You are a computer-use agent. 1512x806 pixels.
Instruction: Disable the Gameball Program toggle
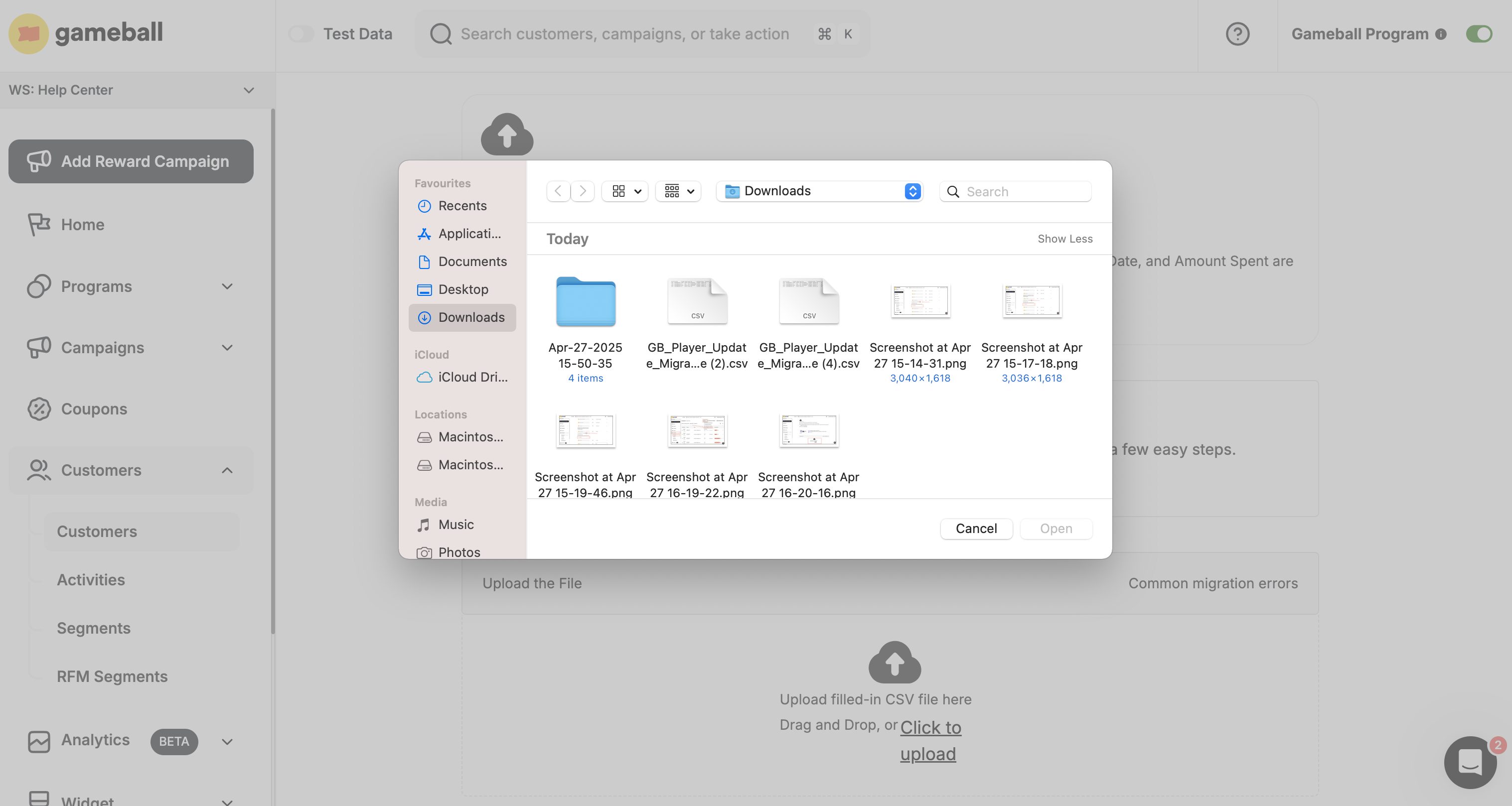click(x=1479, y=33)
